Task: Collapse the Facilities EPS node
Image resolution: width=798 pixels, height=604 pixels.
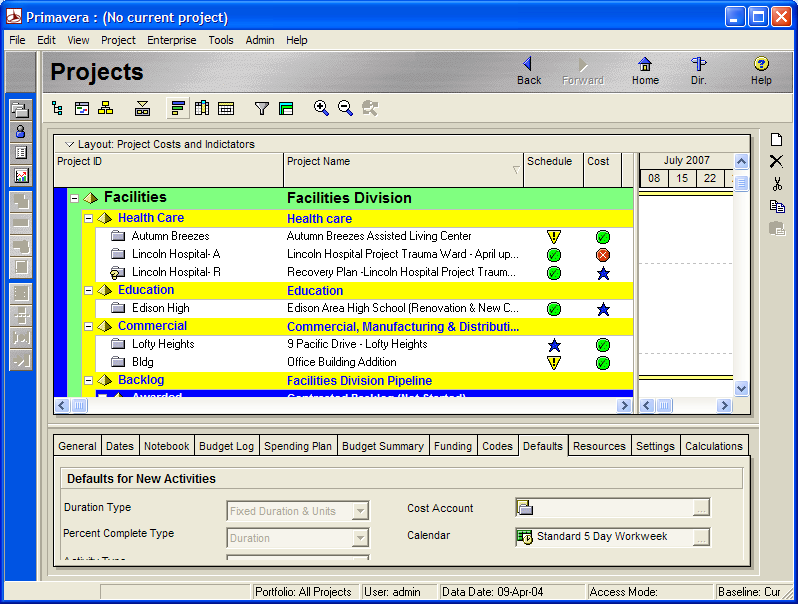Action: [x=74, y=198]
